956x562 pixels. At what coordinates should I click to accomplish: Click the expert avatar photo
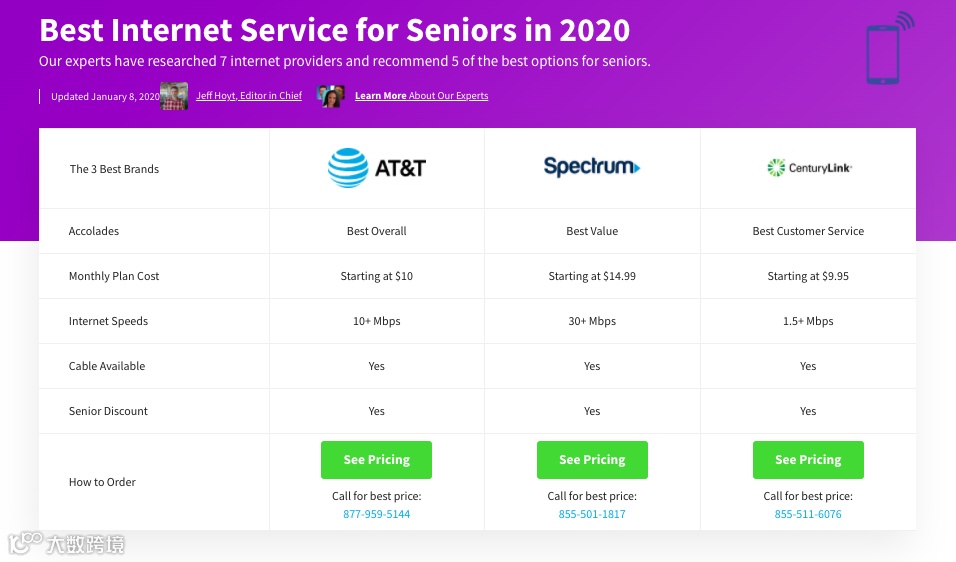331,96
